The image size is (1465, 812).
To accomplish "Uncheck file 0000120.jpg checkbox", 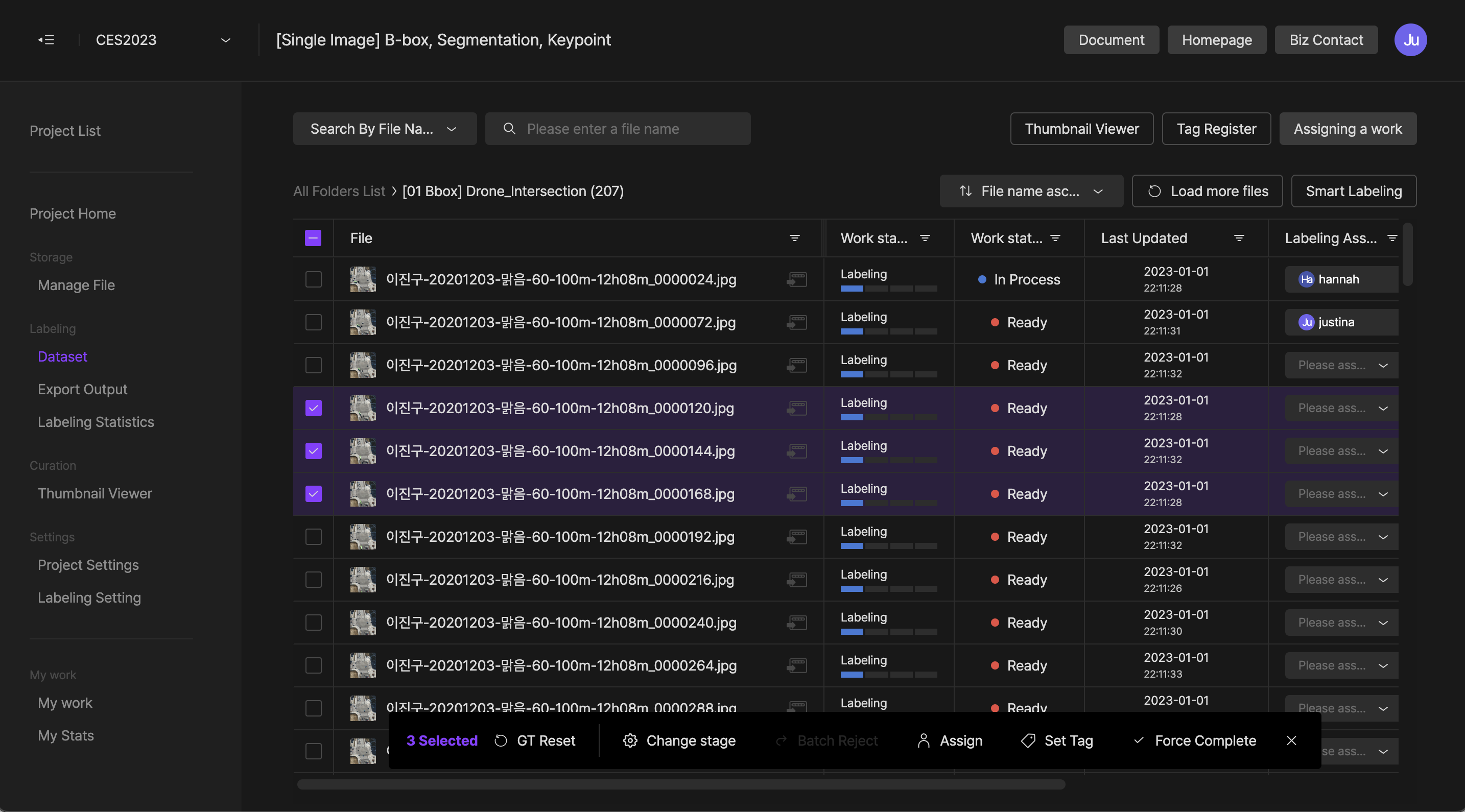I will 313,408.
